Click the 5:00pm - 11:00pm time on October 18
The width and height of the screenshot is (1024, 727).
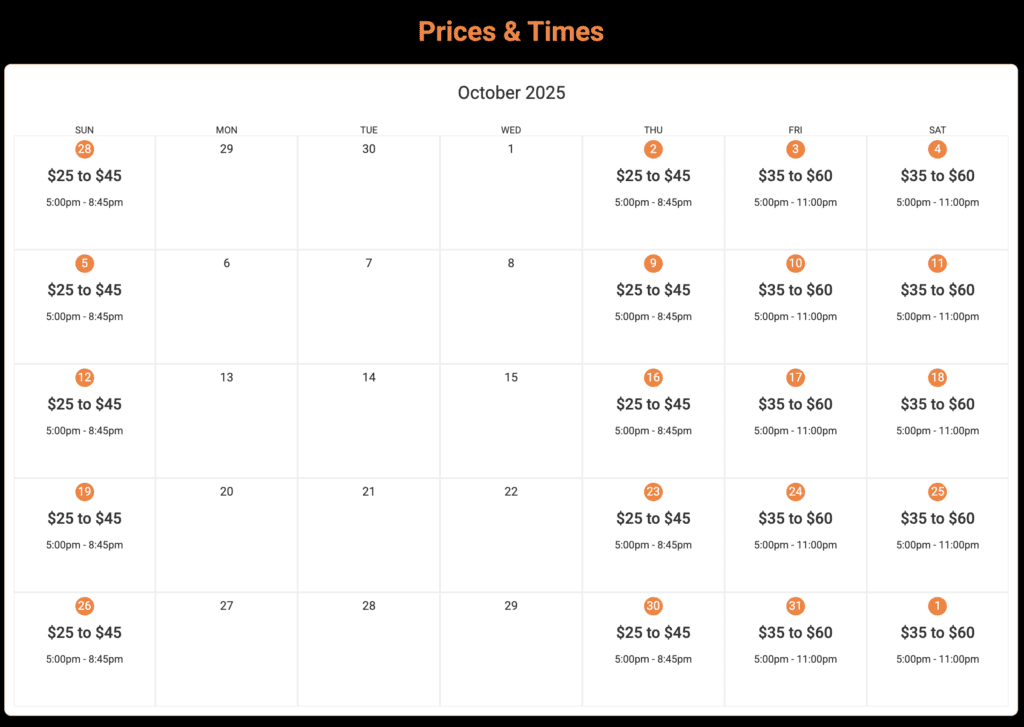937,430
